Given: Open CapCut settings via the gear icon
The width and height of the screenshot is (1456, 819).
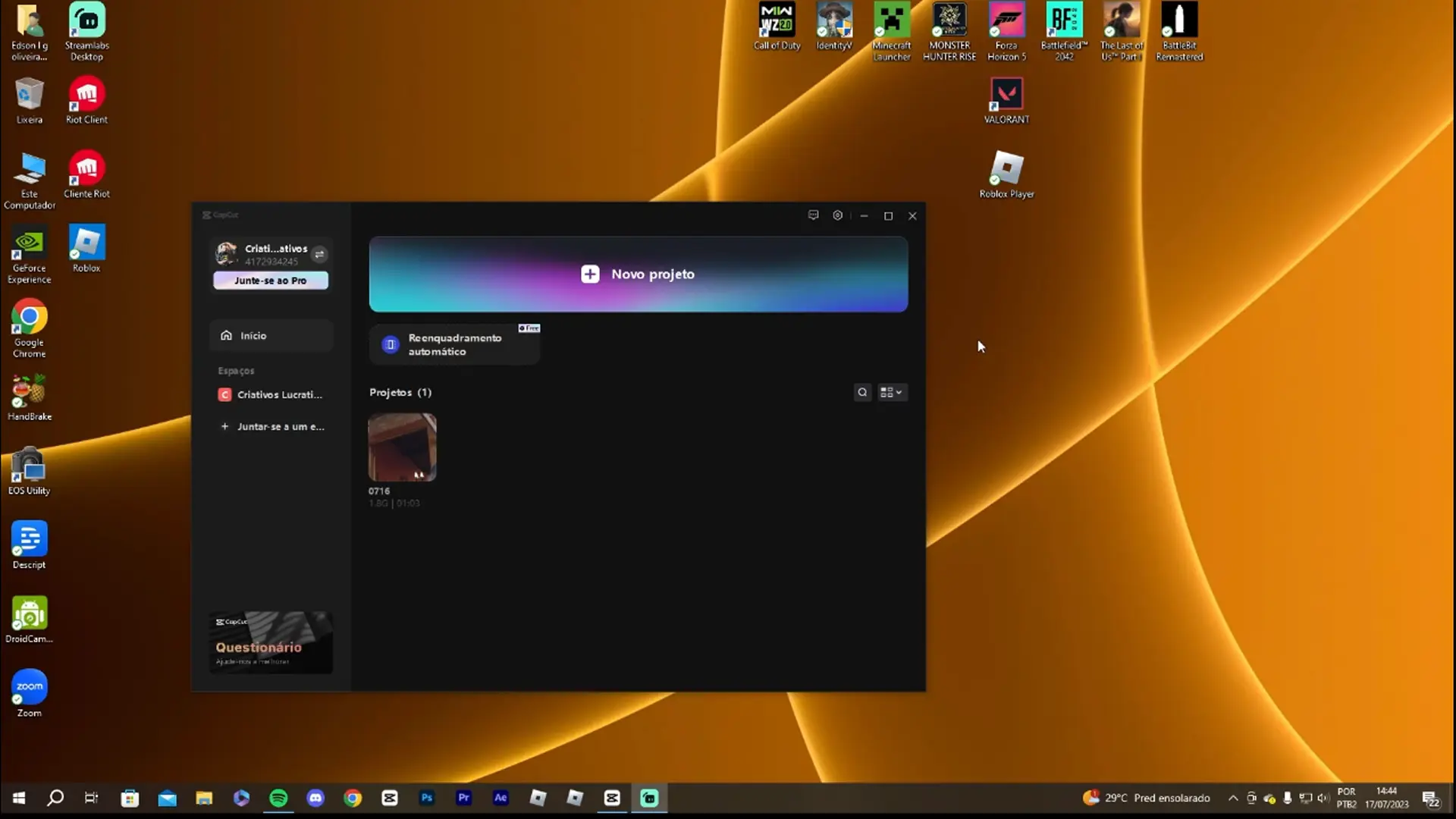Looking at the screenshot, I should [838, 215].
